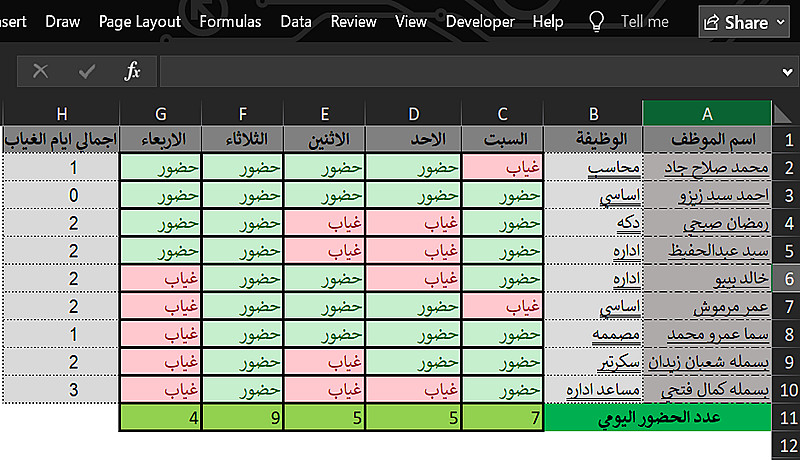Select row 6 header
The width and height of the screenshot is (800, 460).
(786, 279)
